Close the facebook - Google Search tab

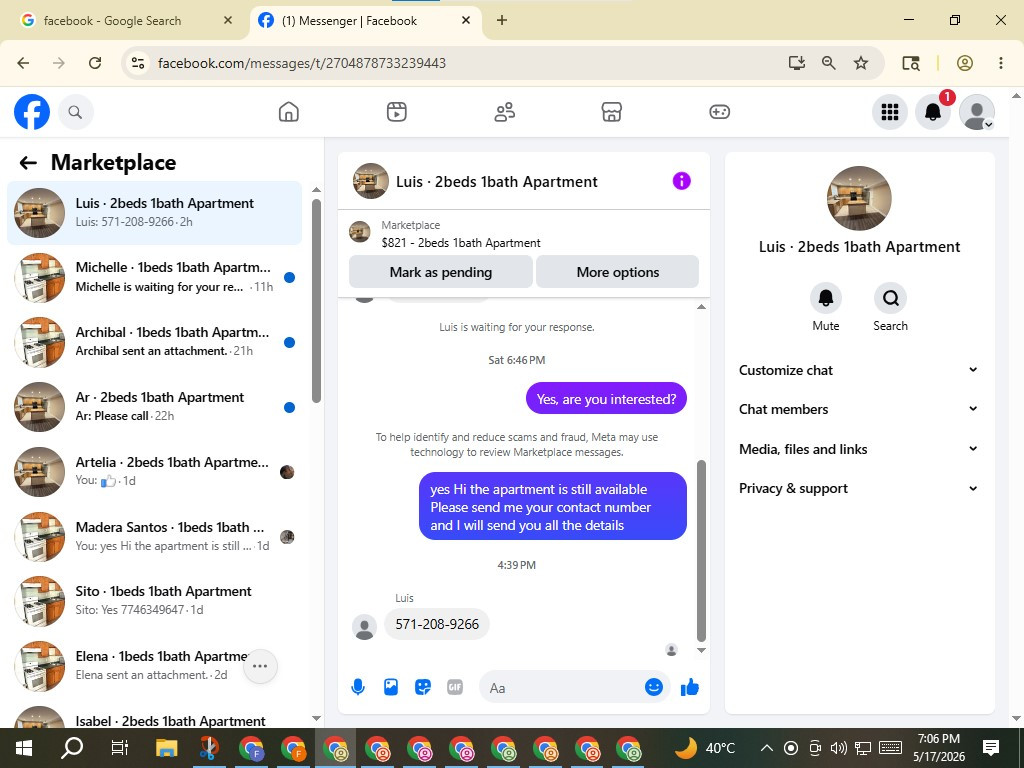[x=228, y=21]
